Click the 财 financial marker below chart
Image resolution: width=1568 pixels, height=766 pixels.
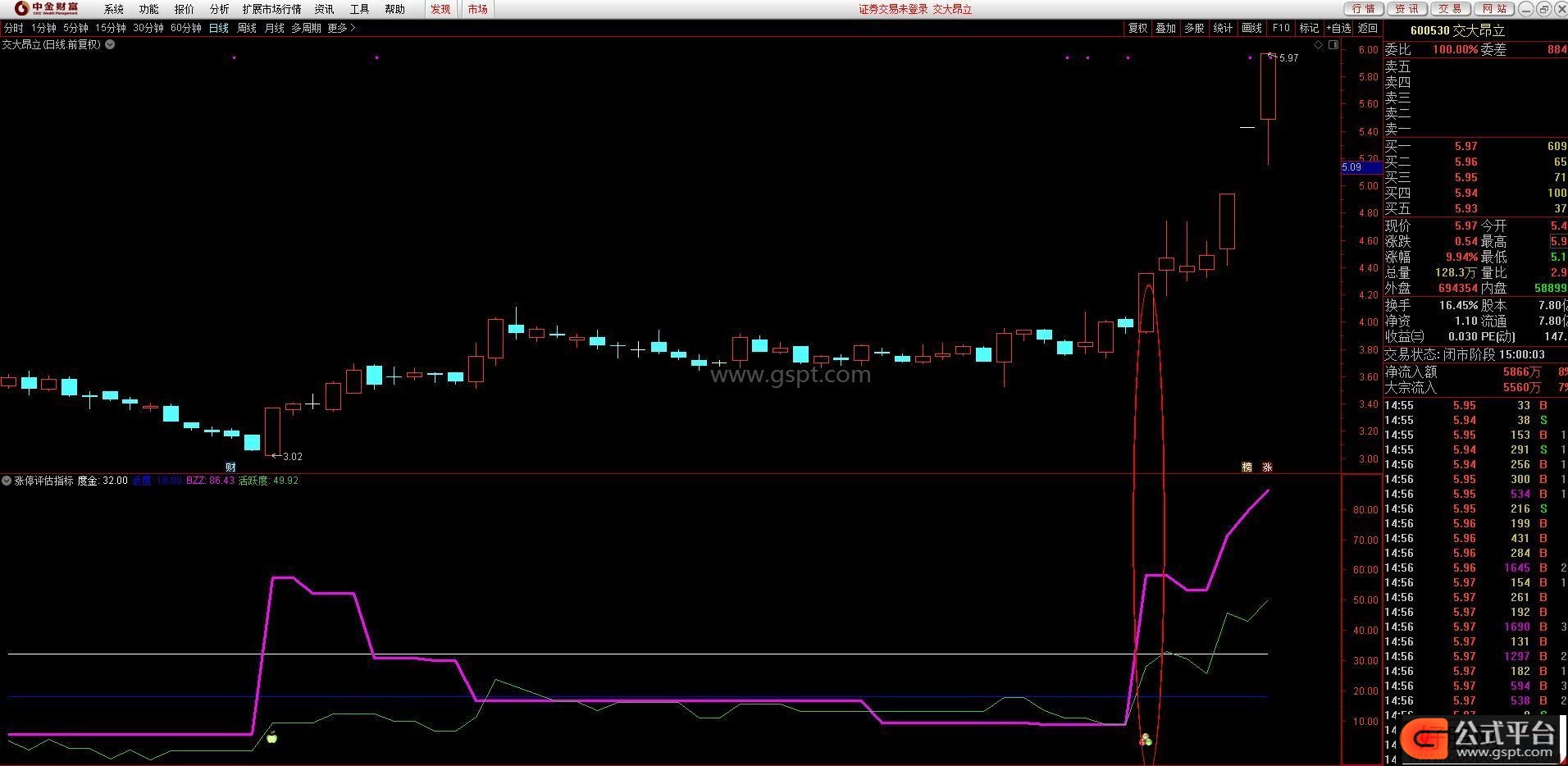230,467
